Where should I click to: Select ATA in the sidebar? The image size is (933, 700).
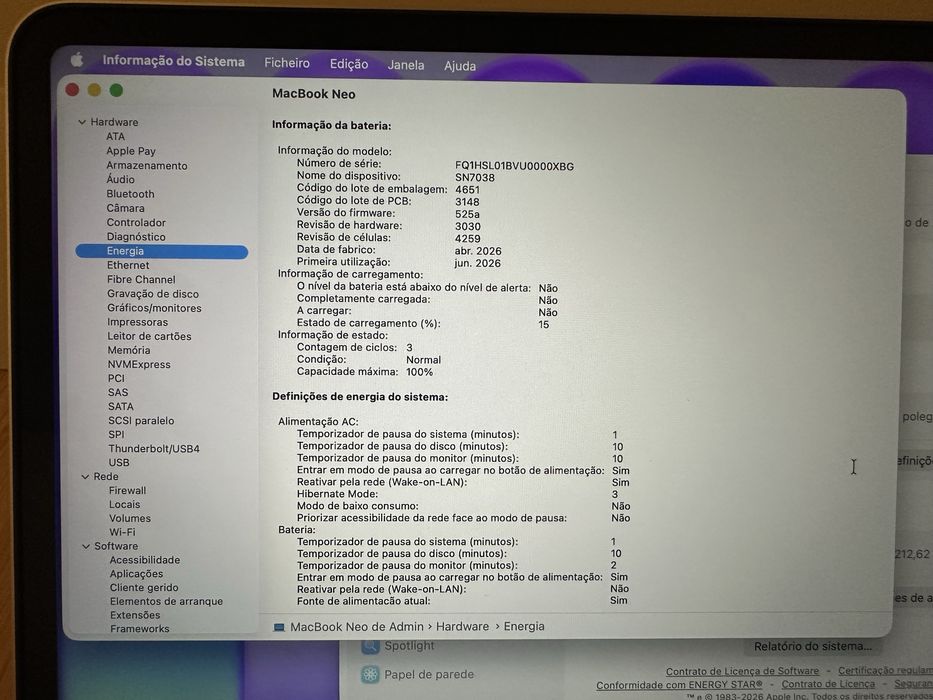tap(115, 136)
